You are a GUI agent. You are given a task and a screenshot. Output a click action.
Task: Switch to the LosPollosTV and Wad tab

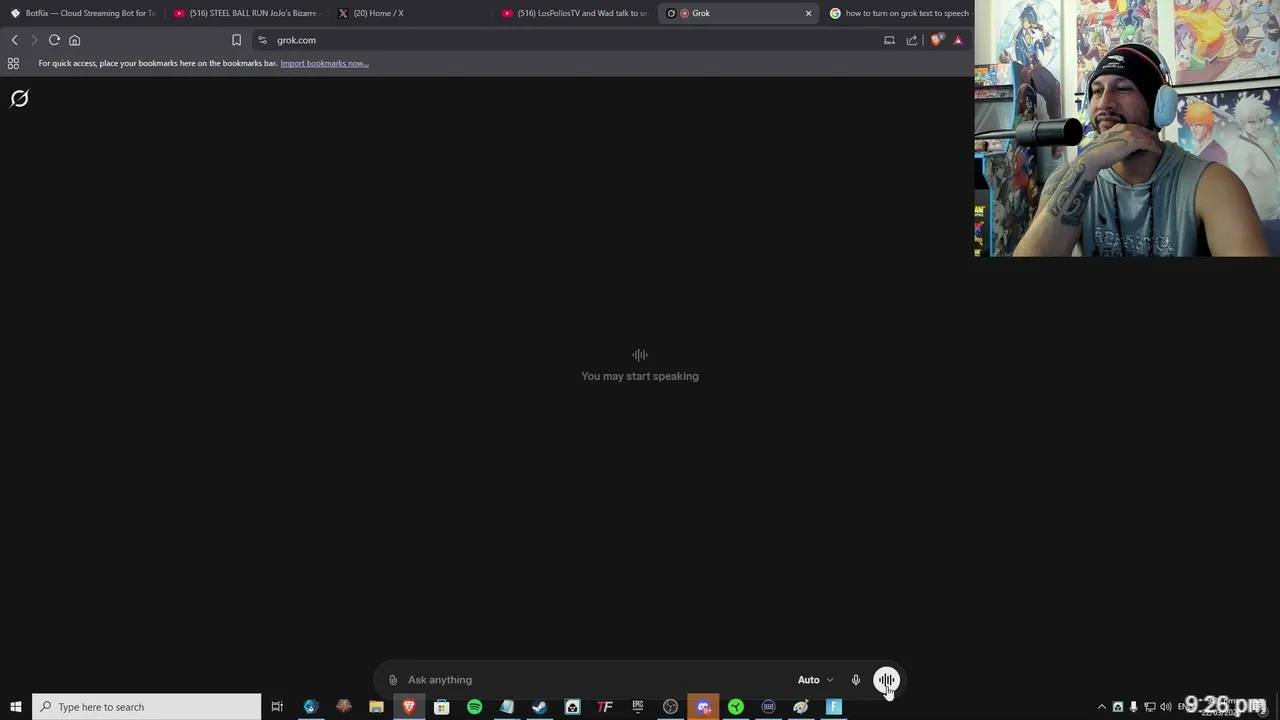[575, 13]
